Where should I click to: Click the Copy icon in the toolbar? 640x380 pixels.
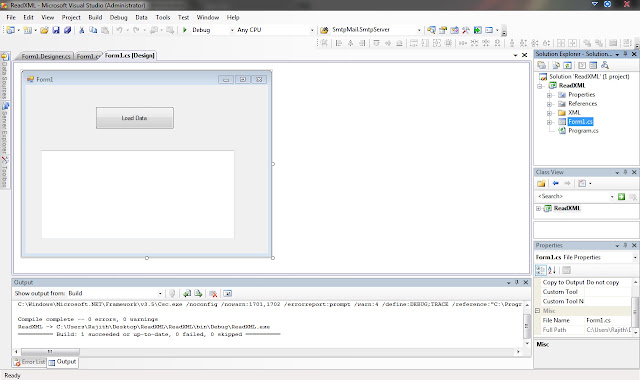coord(93,30)
